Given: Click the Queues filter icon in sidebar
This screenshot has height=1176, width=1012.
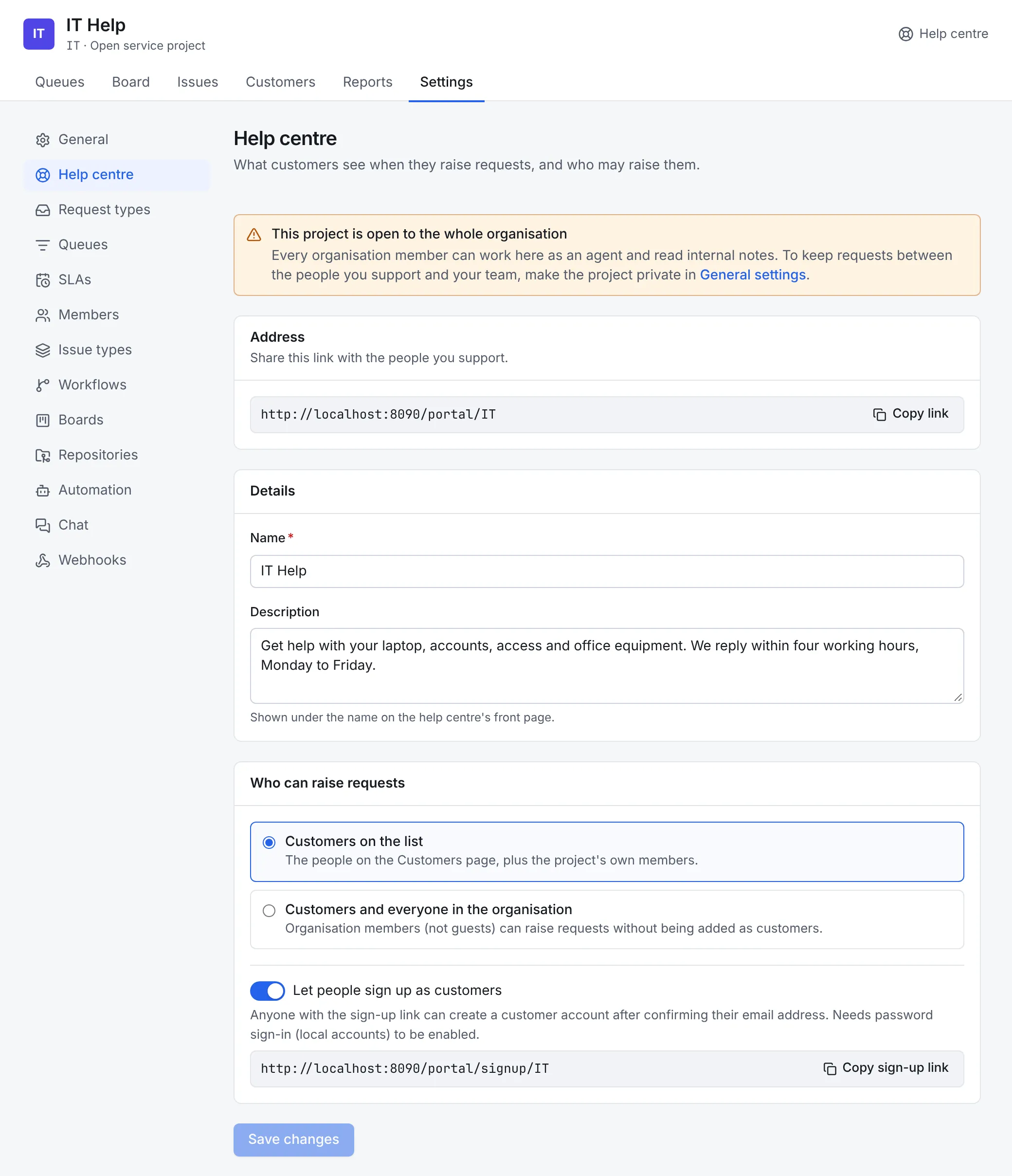Looking at the screenshot, I should click(42, 245).
